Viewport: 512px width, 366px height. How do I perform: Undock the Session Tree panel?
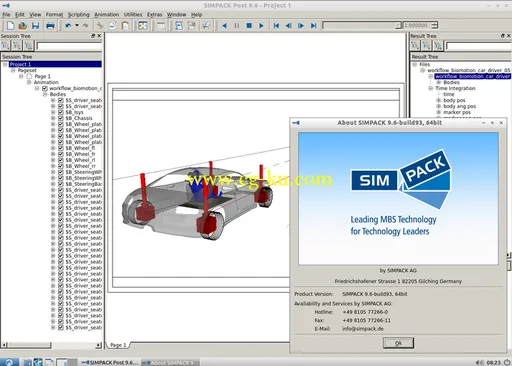[93, 36]
